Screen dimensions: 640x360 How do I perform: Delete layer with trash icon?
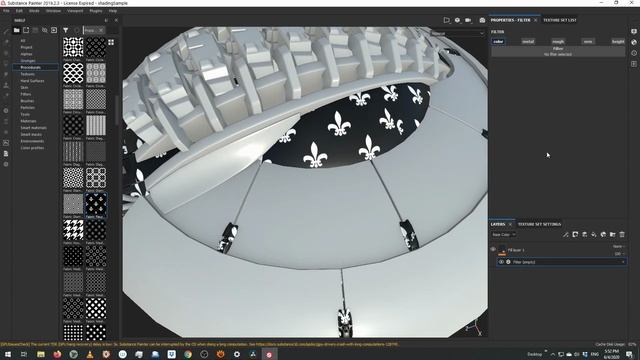[622, 234]
